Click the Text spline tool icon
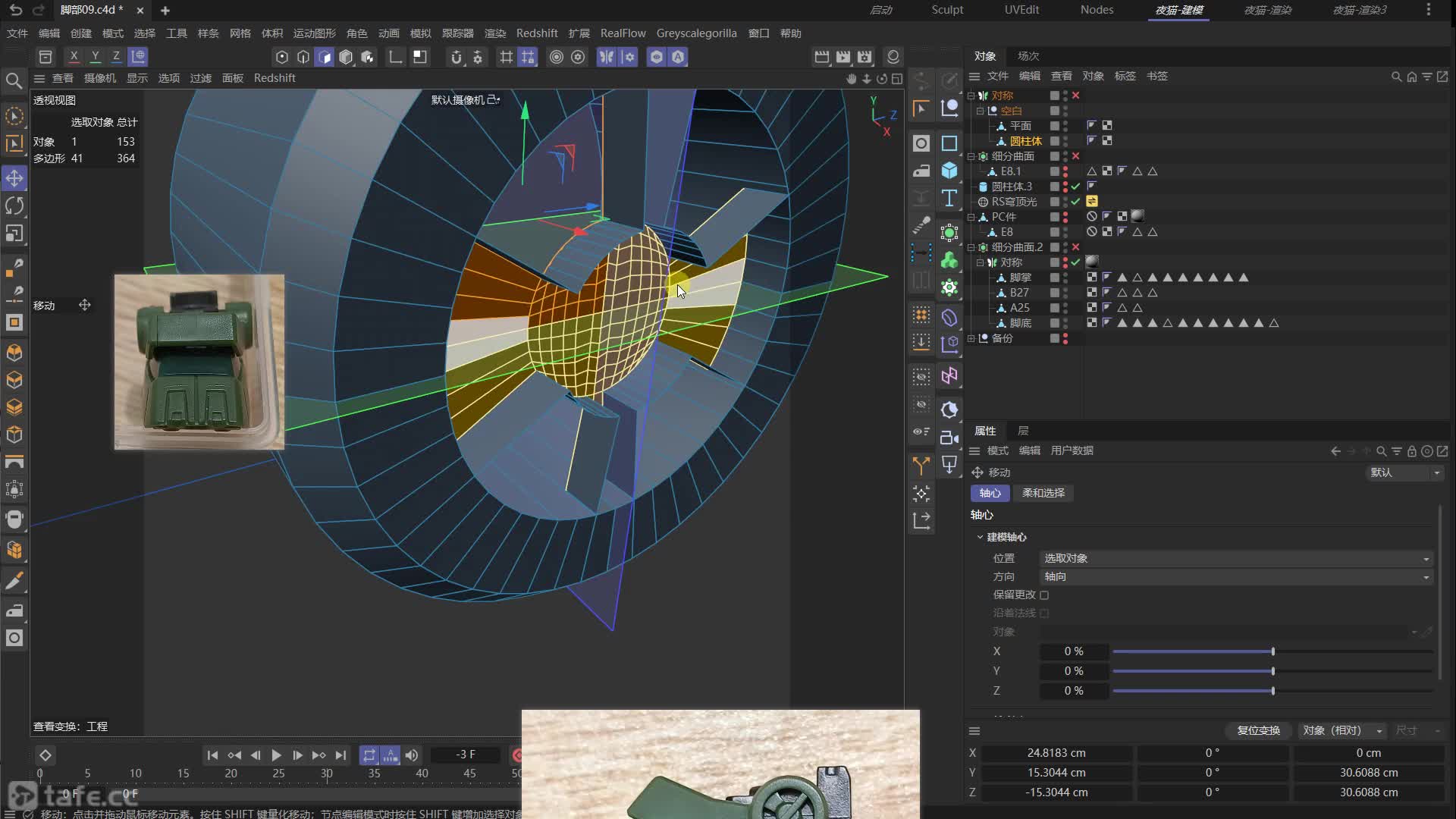The height and width of the screenshot is (819, 1456). point(949,199)
